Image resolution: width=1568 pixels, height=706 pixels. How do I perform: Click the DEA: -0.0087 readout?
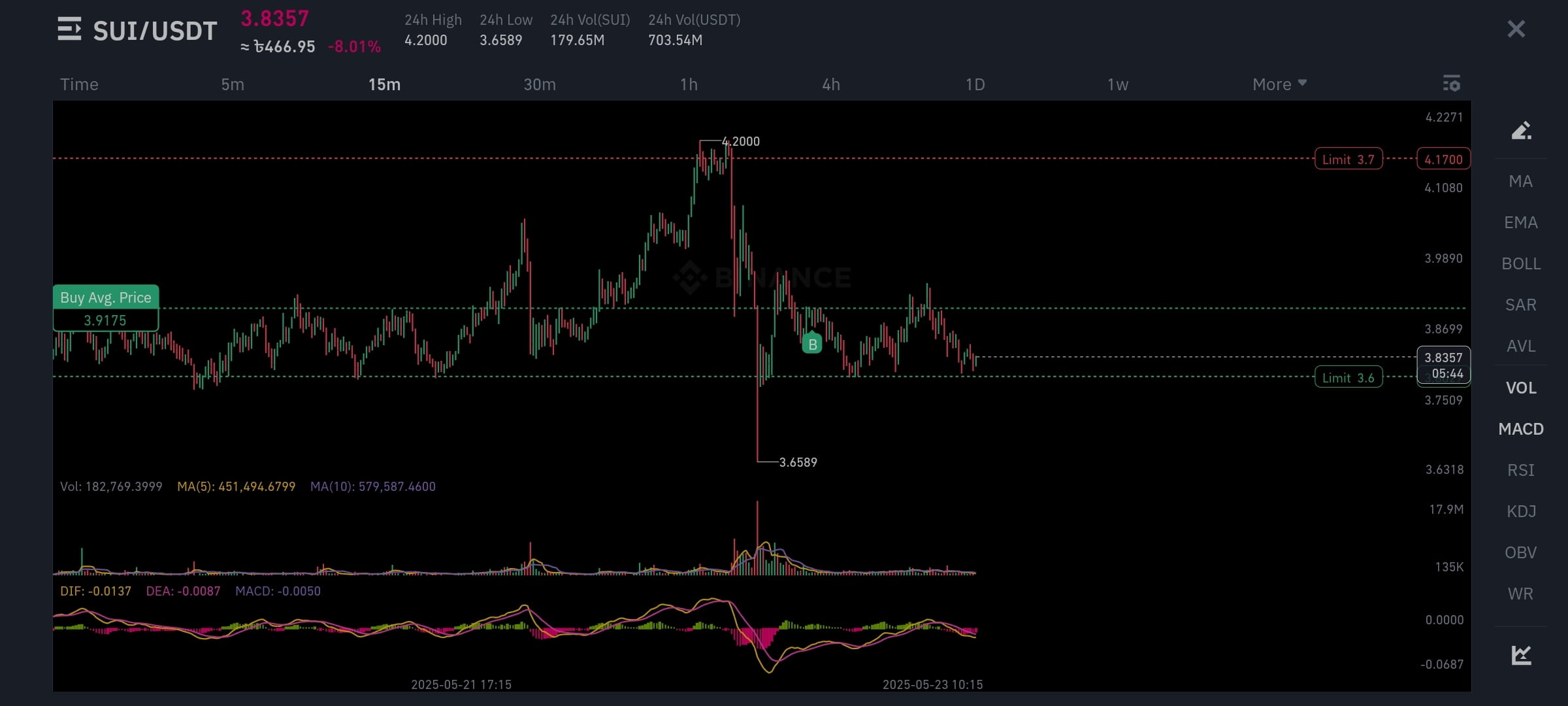(x=183, y=591)
